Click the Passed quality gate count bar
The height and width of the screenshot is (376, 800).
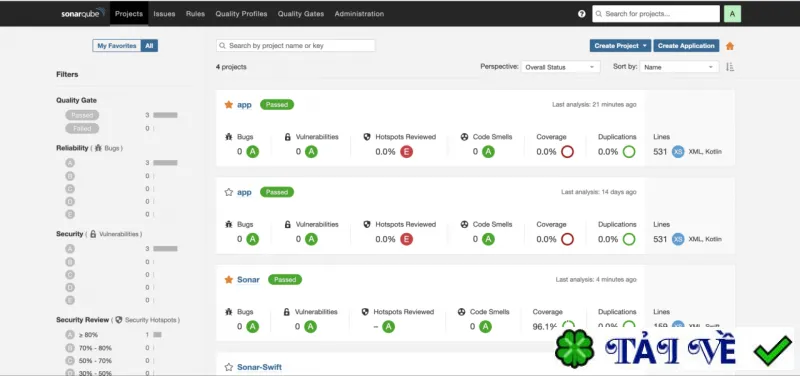(x=165, y=115)
